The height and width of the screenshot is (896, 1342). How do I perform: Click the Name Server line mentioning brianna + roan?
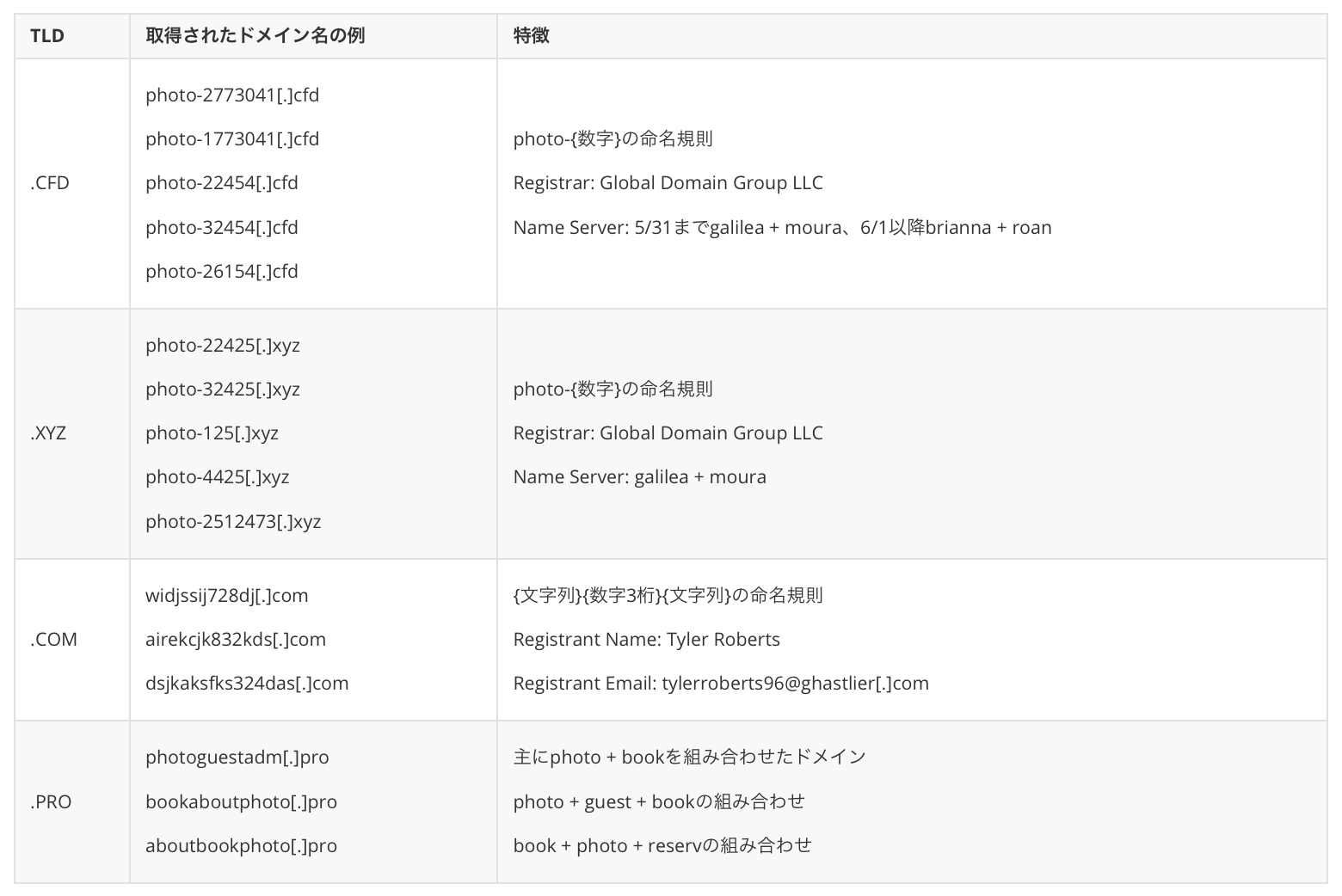point(783,228)
